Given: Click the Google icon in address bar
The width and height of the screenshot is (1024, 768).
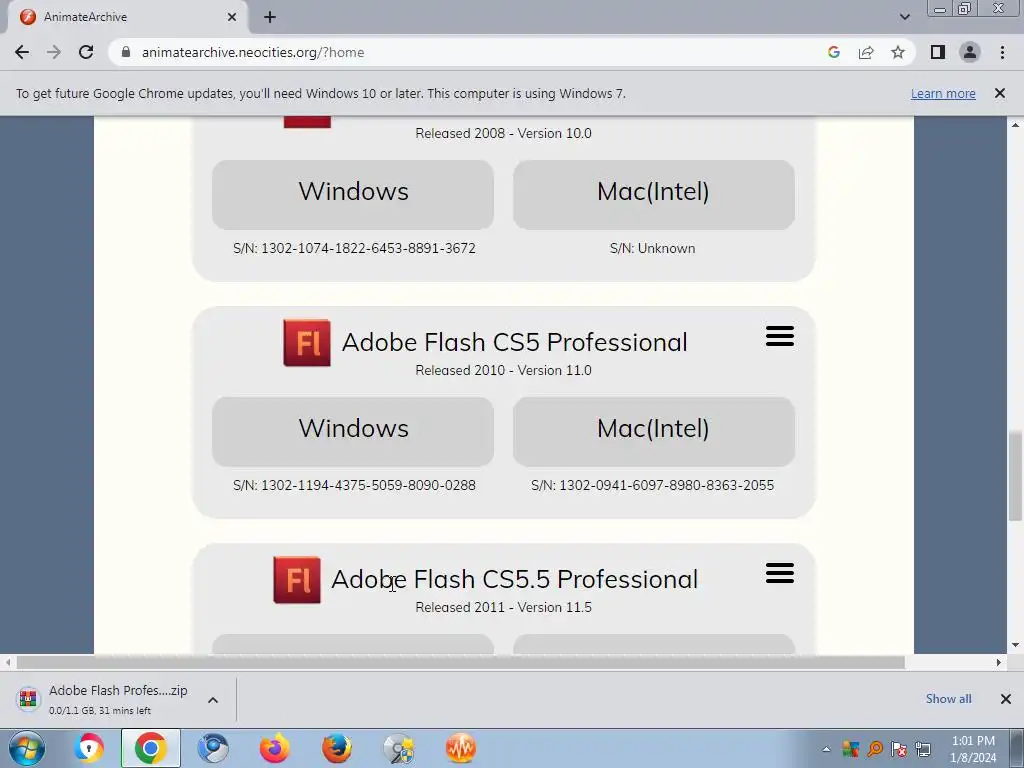Looking at the screenshot, I should [833, 52].
